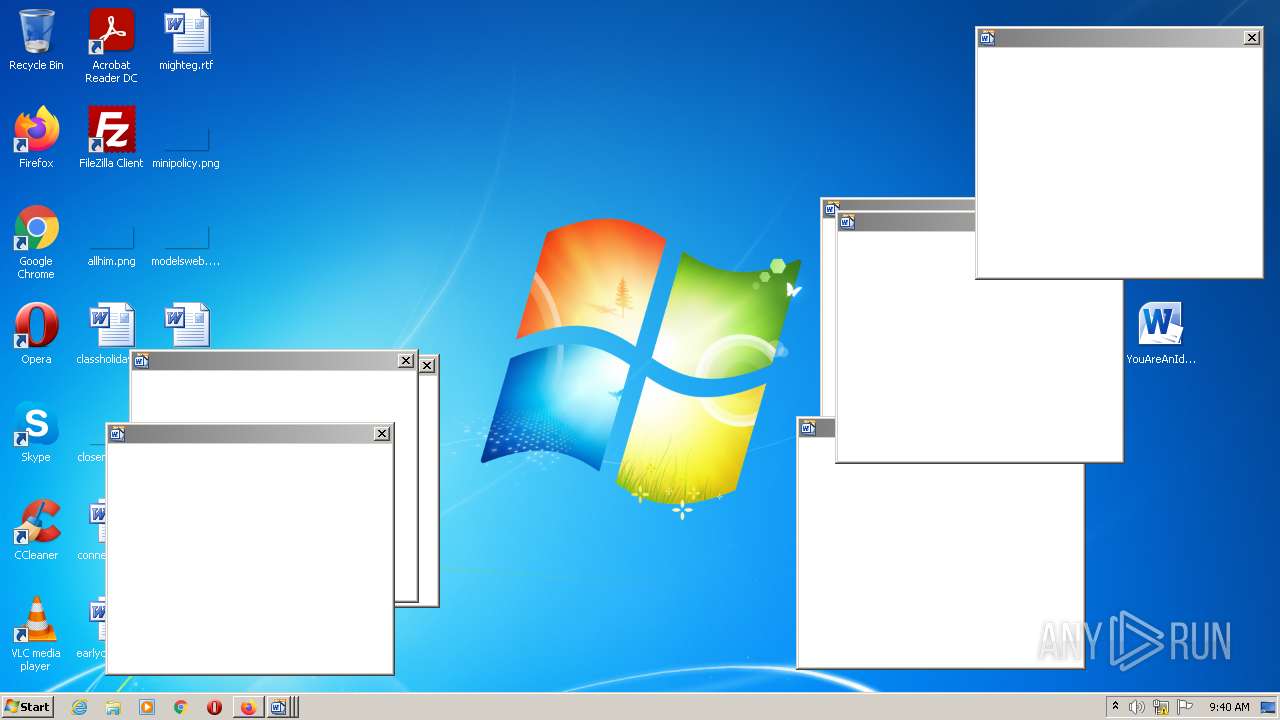Select the FileZilla Client desktop shortcut
This screenshot has height=720, width=1280.
click(111, 138)
